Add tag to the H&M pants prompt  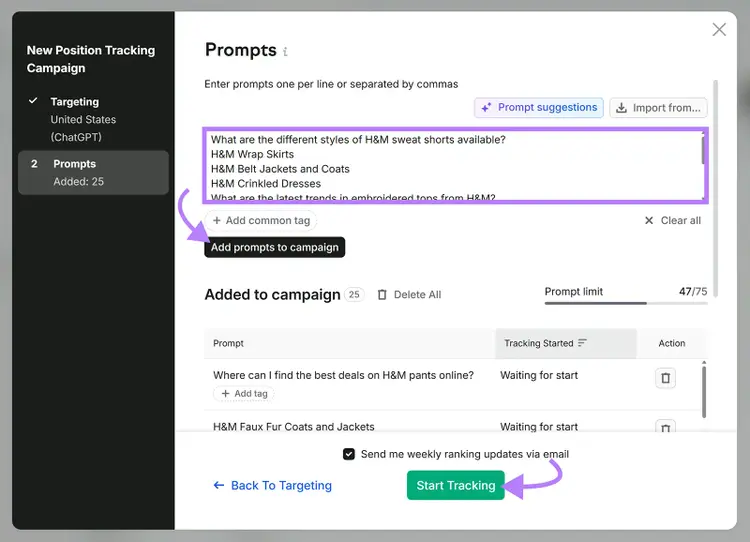pyautogui.click(x=244, y=394)
